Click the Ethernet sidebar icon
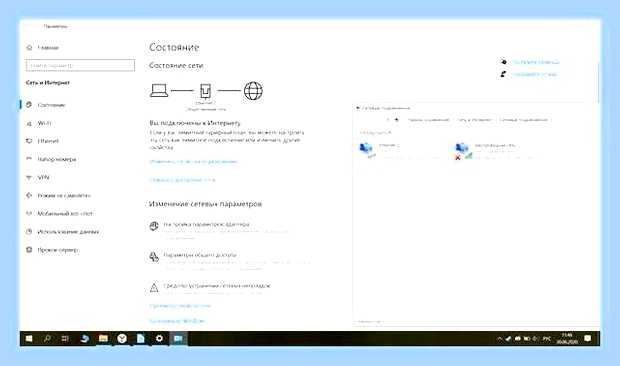 (29, 141)
